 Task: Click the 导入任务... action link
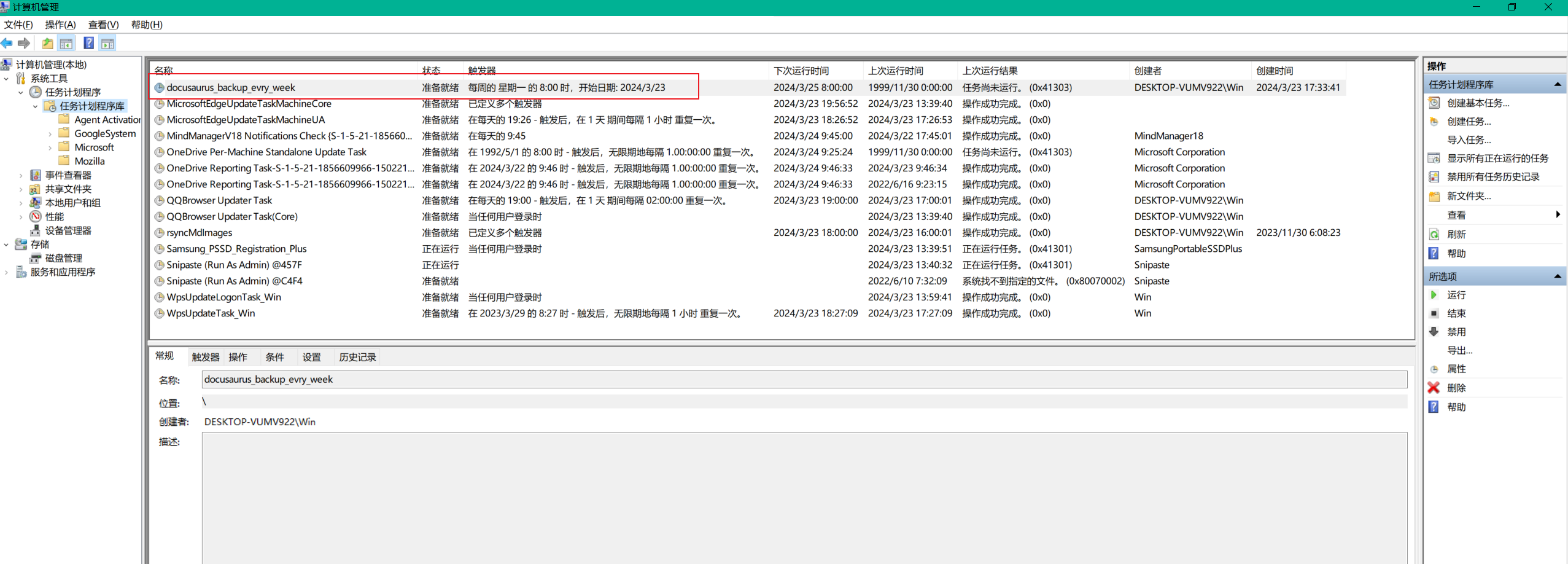(x=1469, y=139)
